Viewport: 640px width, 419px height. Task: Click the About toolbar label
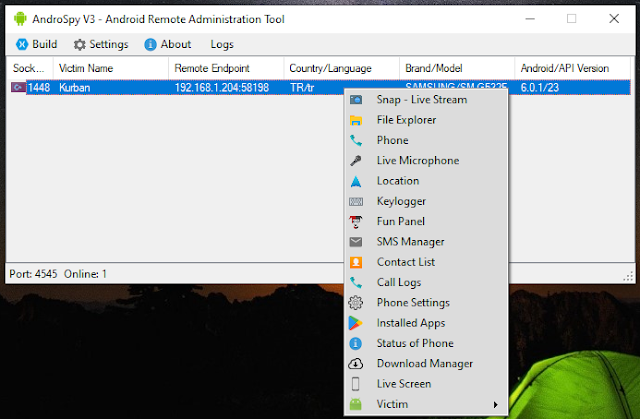click(176, 44)
